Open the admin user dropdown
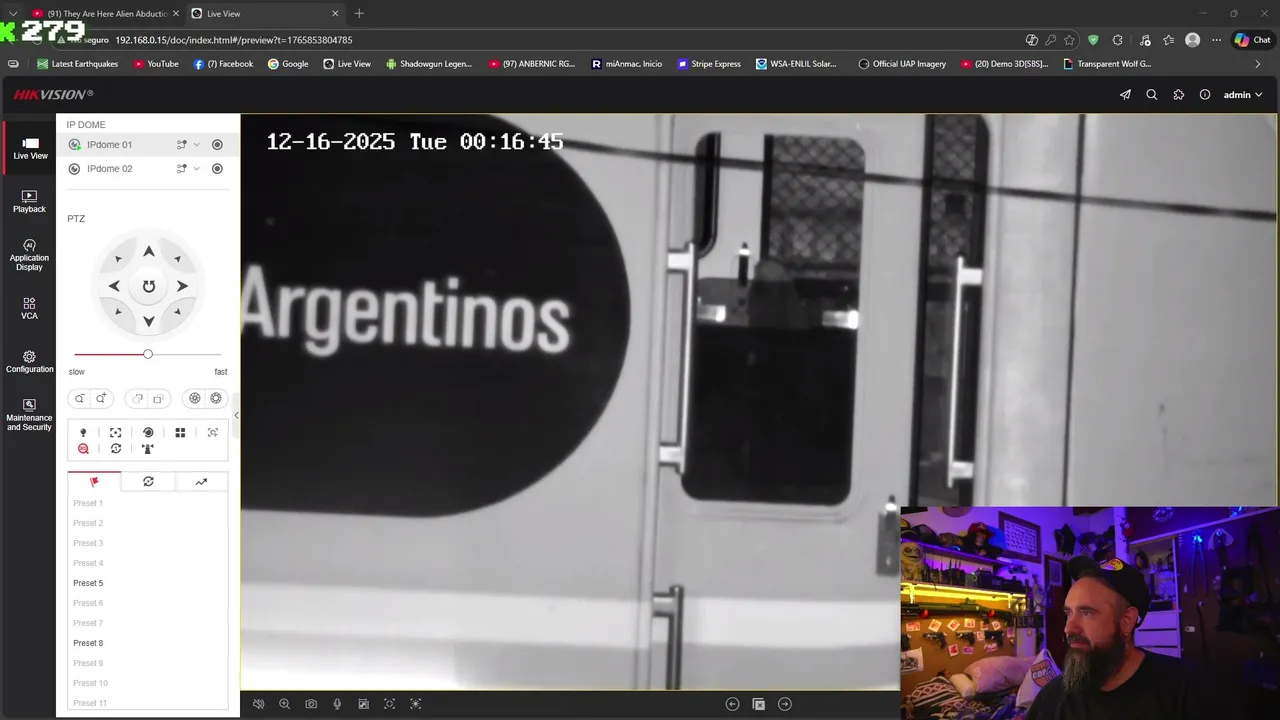Screen dimensions: 1280x720 (x=1243, y=95)
